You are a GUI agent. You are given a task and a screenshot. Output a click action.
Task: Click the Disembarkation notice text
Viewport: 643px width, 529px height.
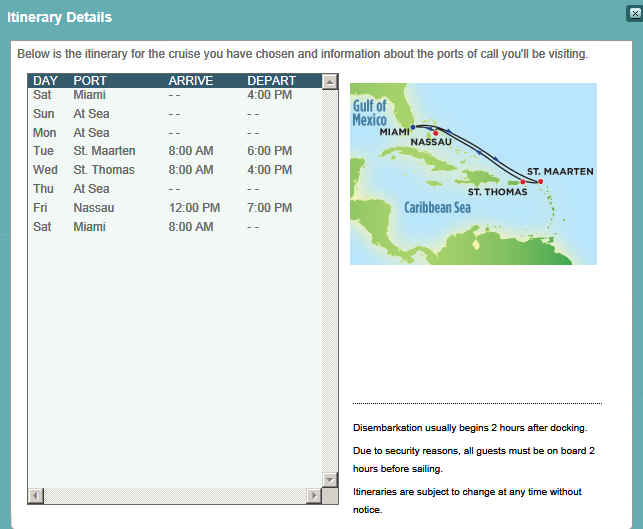coord(470,428)
